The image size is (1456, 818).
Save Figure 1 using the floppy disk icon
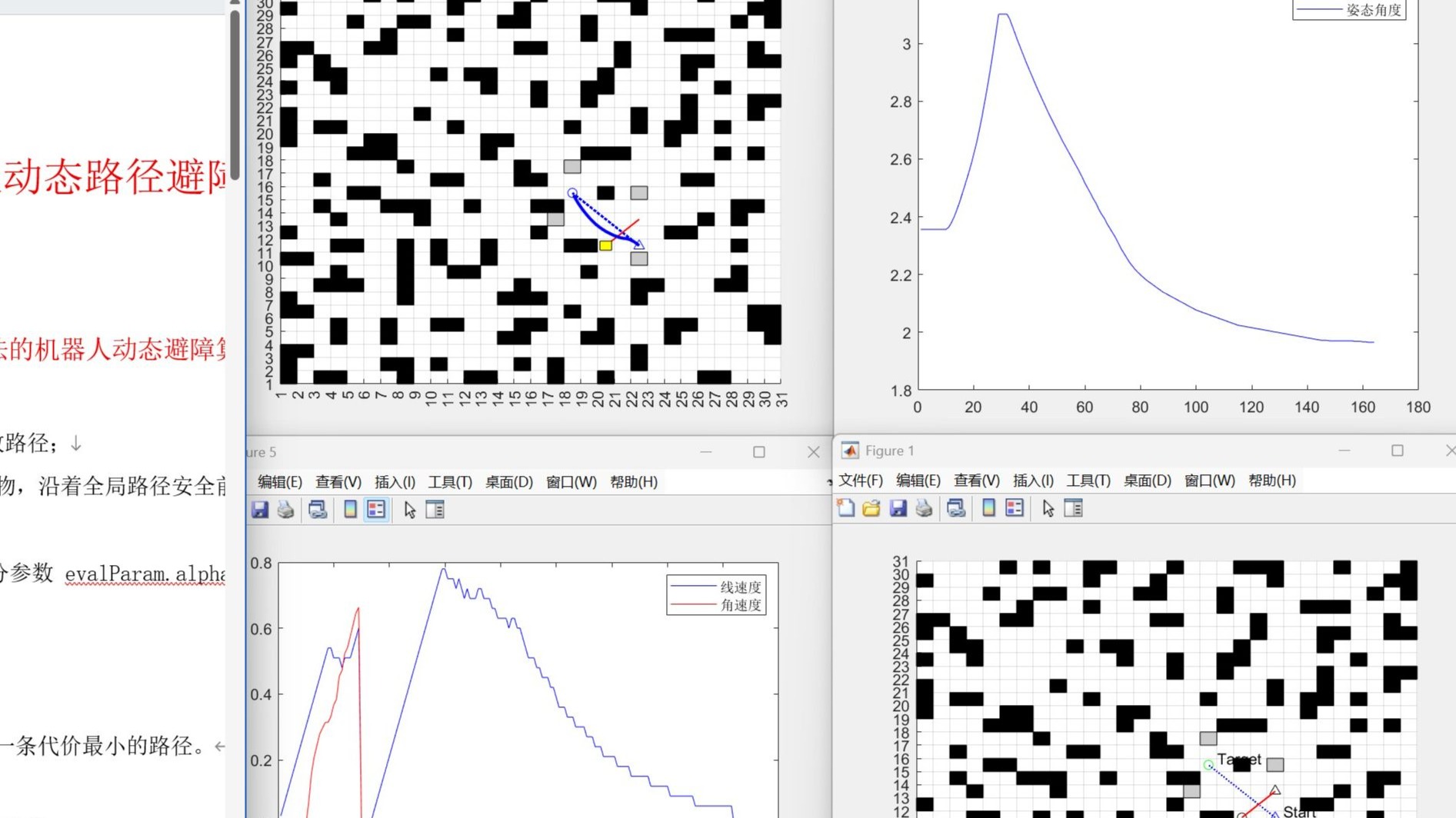click(898, 508)
